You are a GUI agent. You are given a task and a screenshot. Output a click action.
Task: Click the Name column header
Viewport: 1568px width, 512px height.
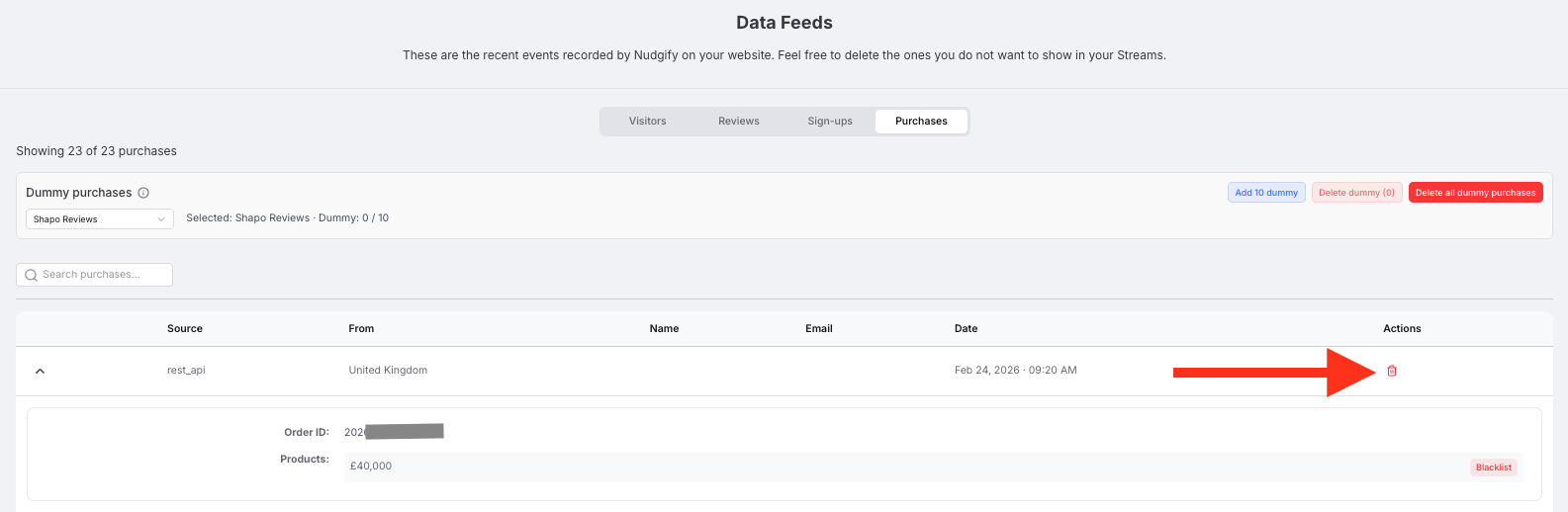664,328
